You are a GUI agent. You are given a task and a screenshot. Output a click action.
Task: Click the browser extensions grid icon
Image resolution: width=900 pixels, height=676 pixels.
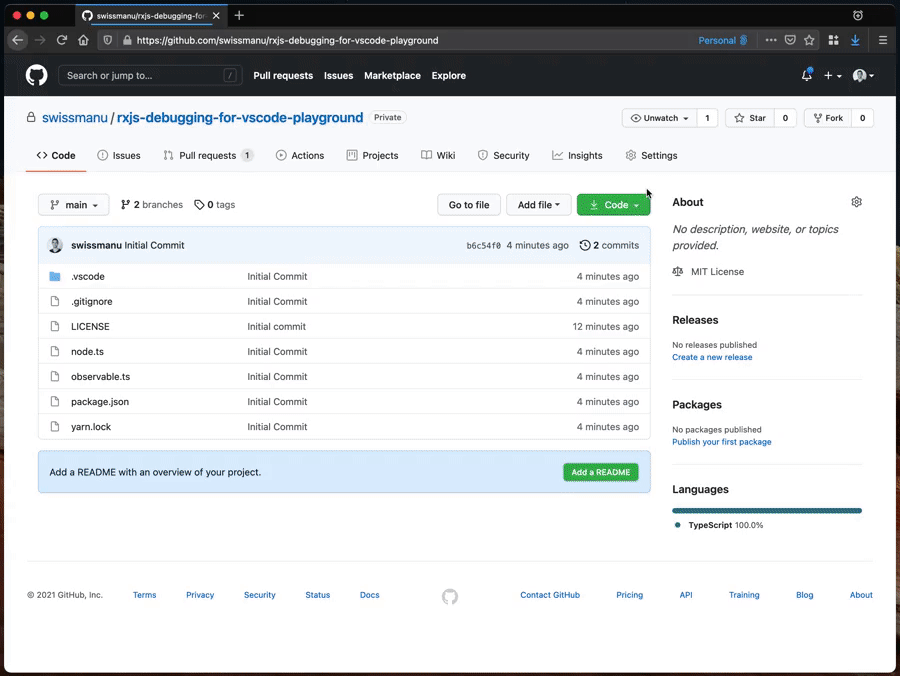pyautogui.click(x=833, y=40)
